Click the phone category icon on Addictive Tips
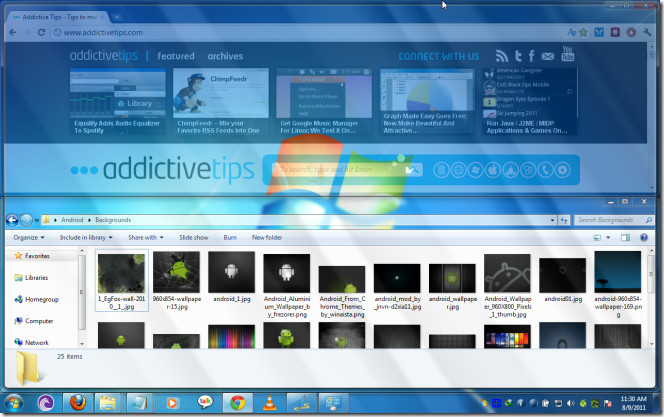 click(x=545, y=170)
